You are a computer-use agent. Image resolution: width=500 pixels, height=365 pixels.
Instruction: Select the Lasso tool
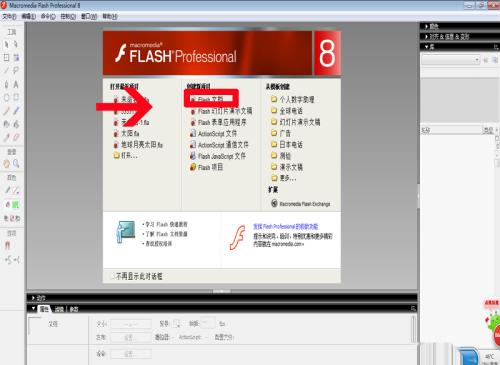point(16,71)
